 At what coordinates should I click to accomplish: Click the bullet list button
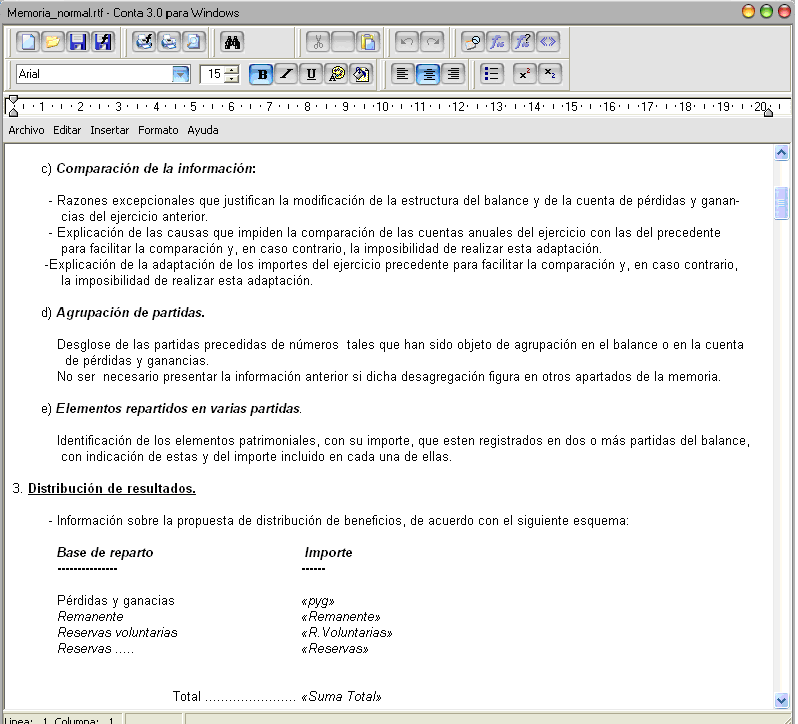coord(492,74)
